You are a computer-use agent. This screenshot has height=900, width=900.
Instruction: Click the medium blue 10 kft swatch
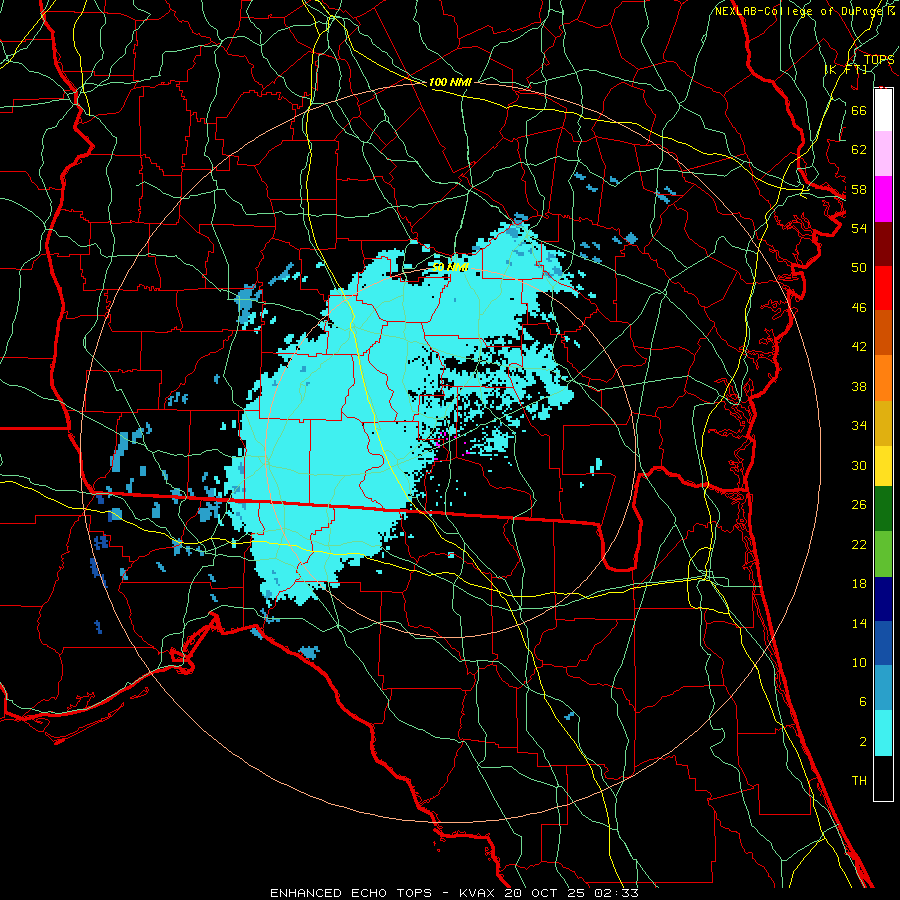[883, 643]
